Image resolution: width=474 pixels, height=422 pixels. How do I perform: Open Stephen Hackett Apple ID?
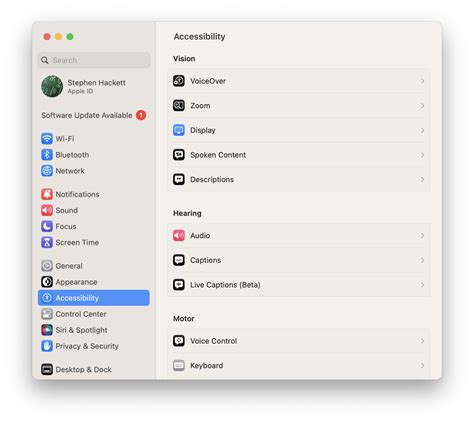(94, 86)
